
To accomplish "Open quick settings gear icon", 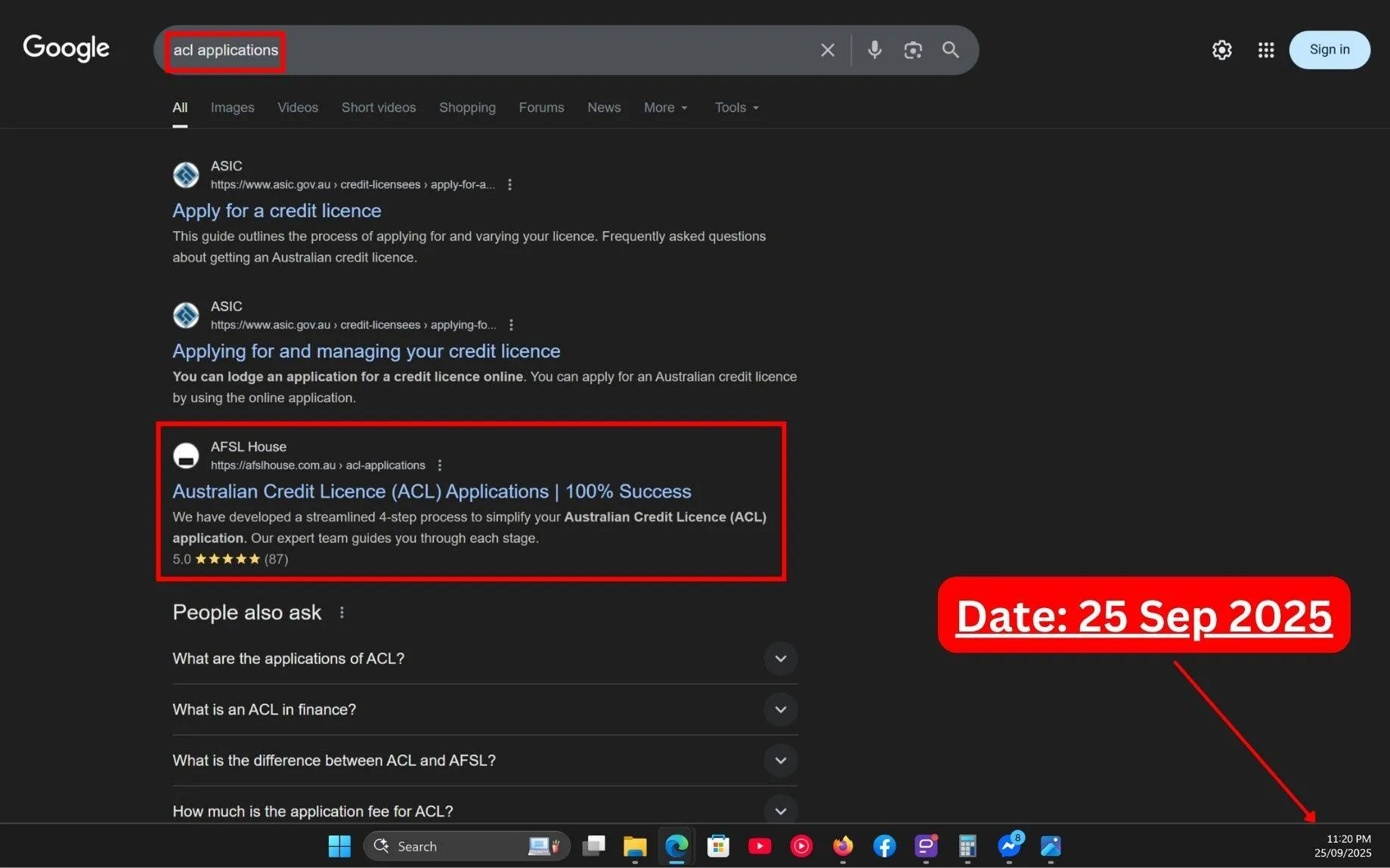I will coord(1221,50).
